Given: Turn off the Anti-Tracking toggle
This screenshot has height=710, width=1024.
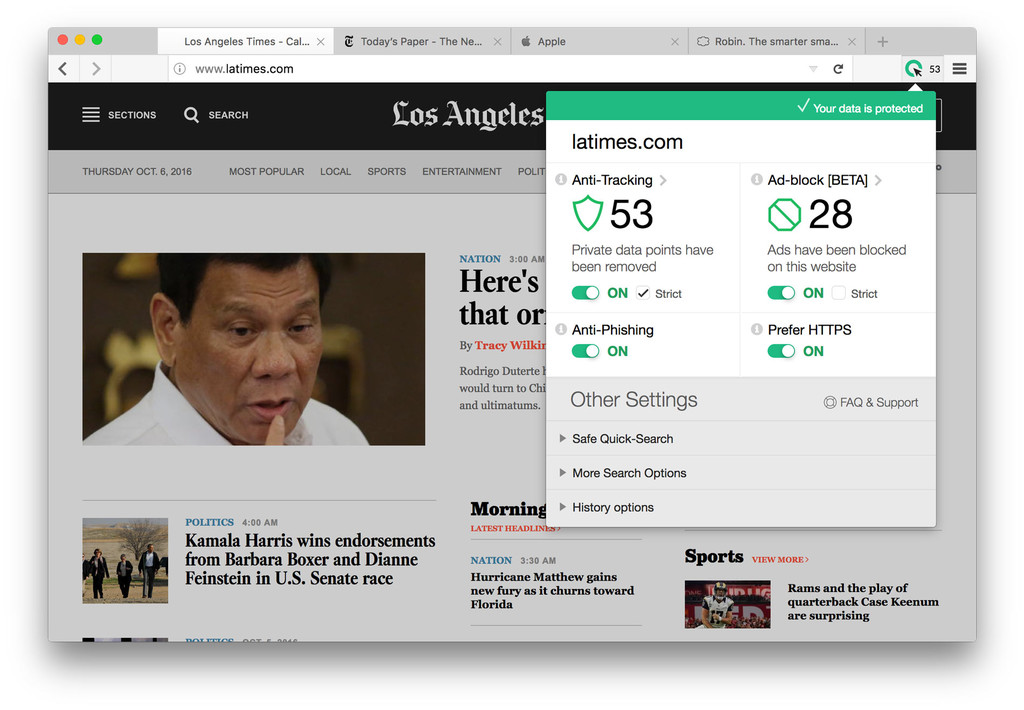Looking at the screenshot, I should (585, 293).
